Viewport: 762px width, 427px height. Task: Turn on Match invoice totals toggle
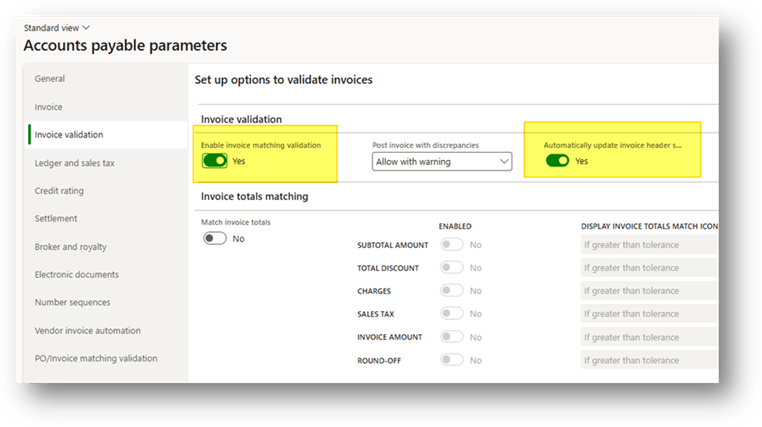214,238
